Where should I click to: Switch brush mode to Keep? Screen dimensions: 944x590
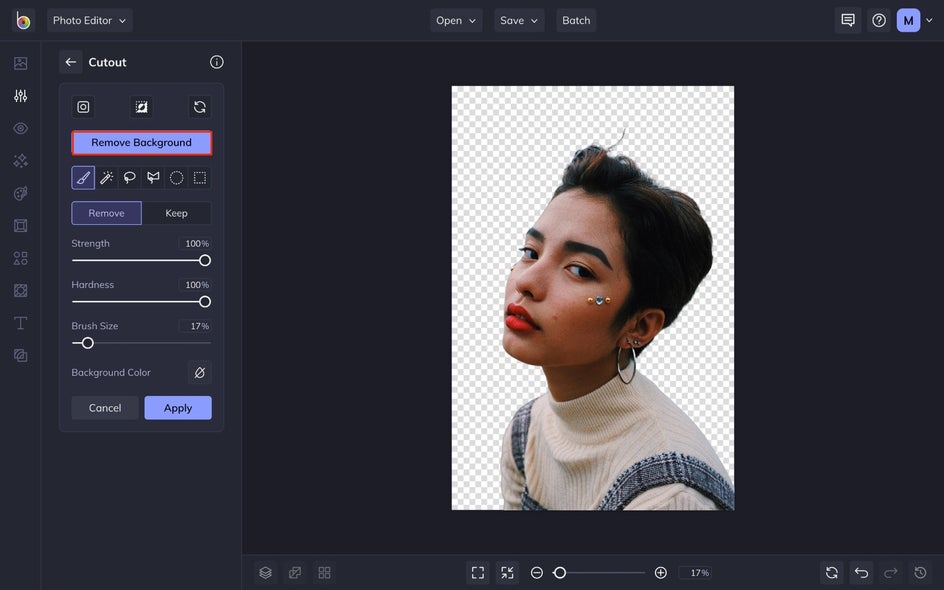click(176, 213)
